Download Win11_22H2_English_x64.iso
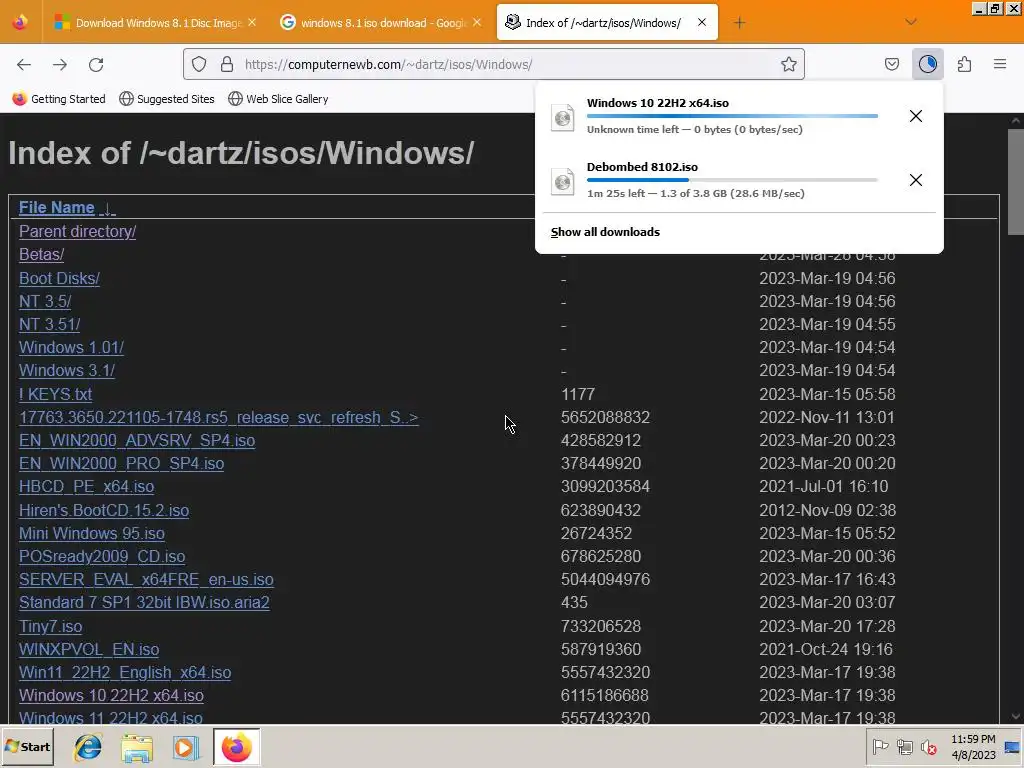The image size is (1024, 768). (x=125, y=673)
